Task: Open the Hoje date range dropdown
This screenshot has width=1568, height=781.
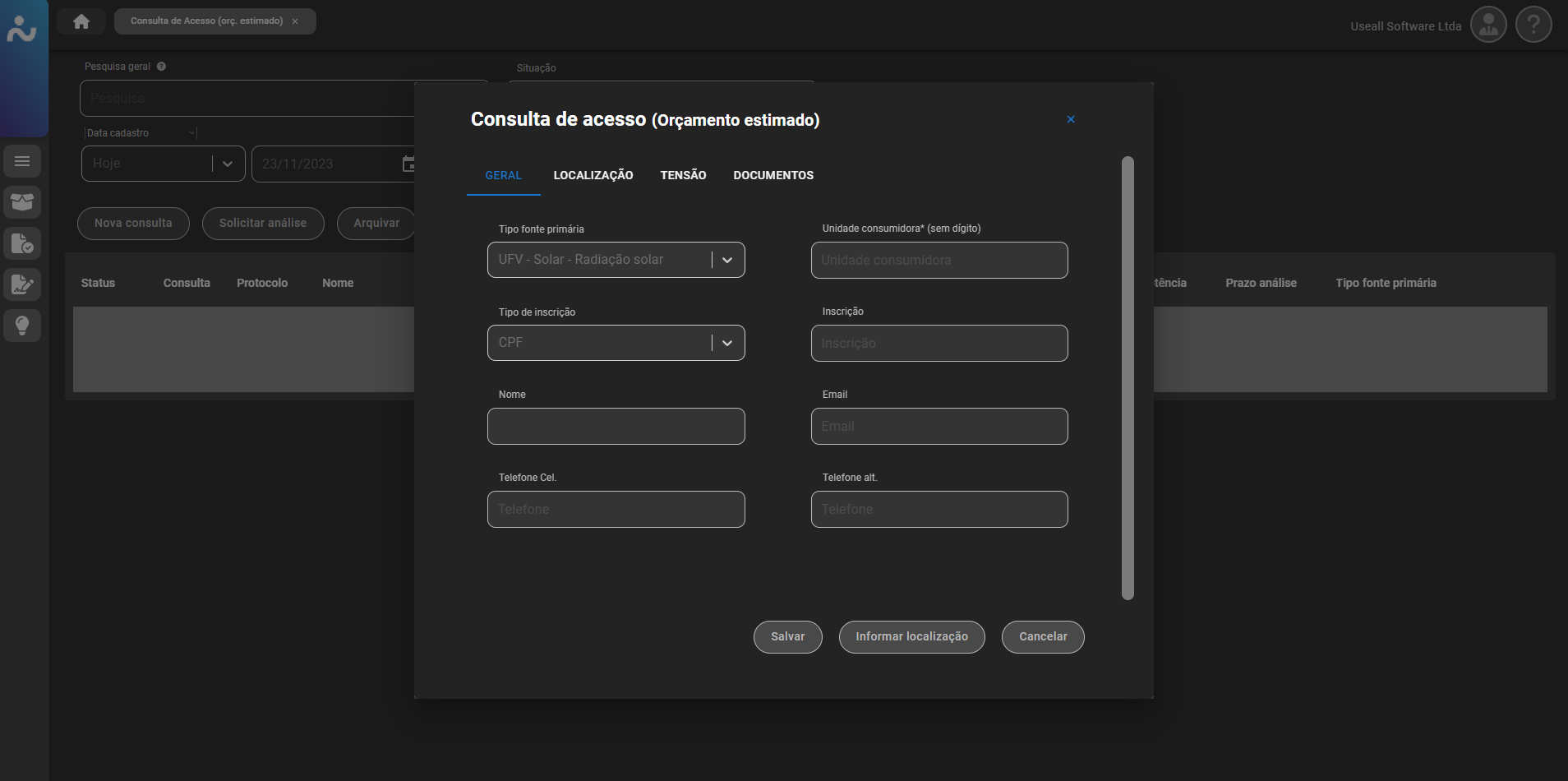Action: tap(228, 164)
